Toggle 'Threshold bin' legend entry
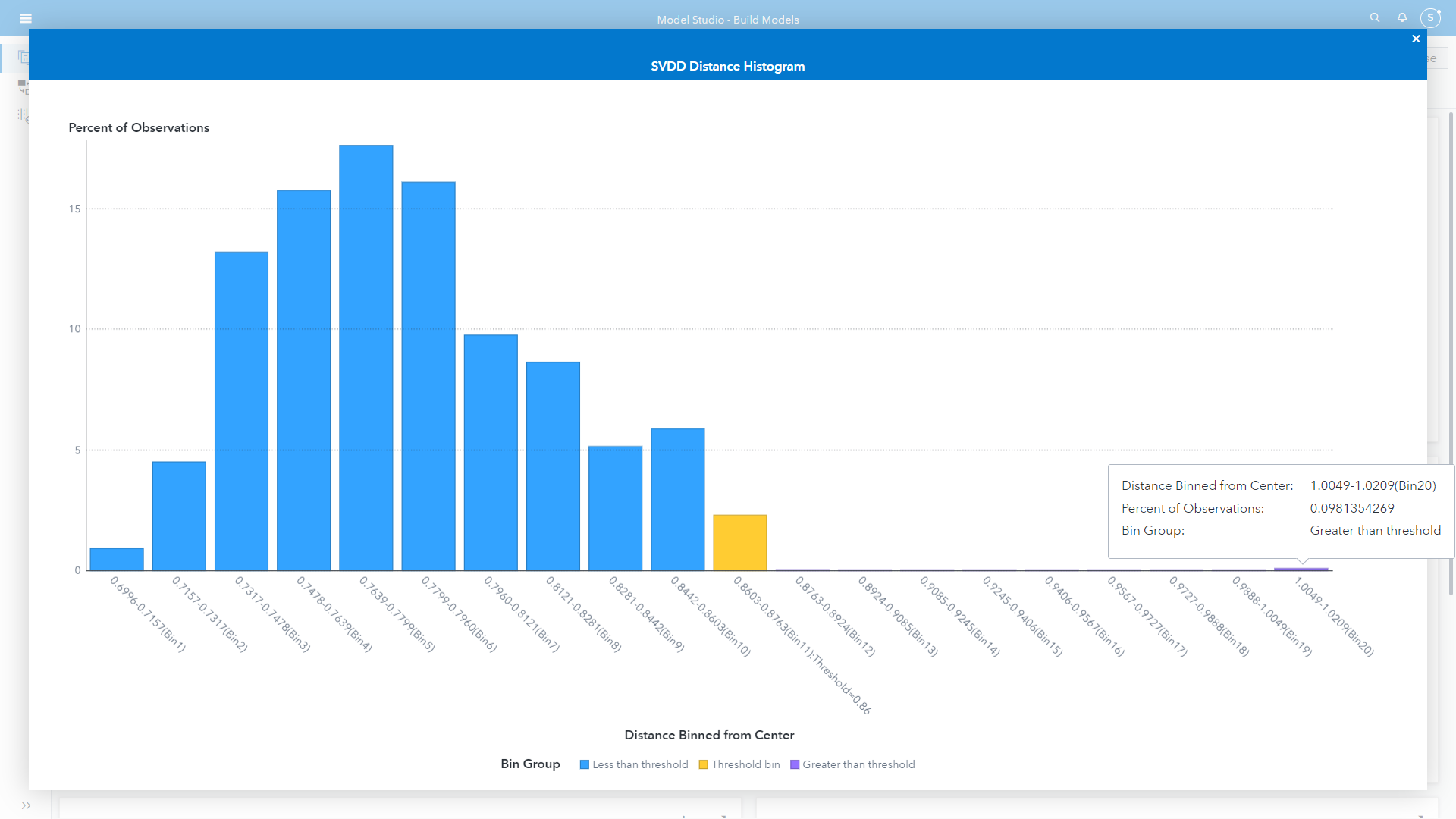The height and width of the screenshot is (819, 1456). click(x=745, y=764)
